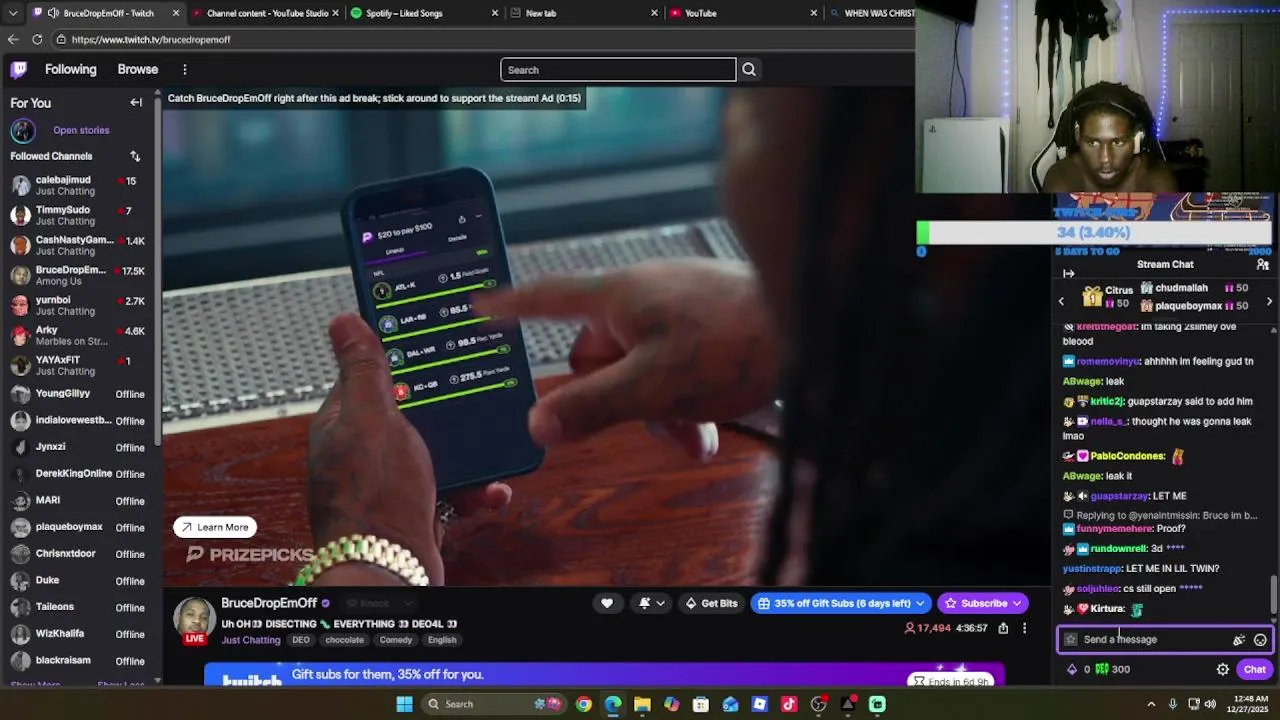The width and height of the screenshot is (1280, 720).
Task: Open File Explorer from taskbar
Action: point(642,704)
